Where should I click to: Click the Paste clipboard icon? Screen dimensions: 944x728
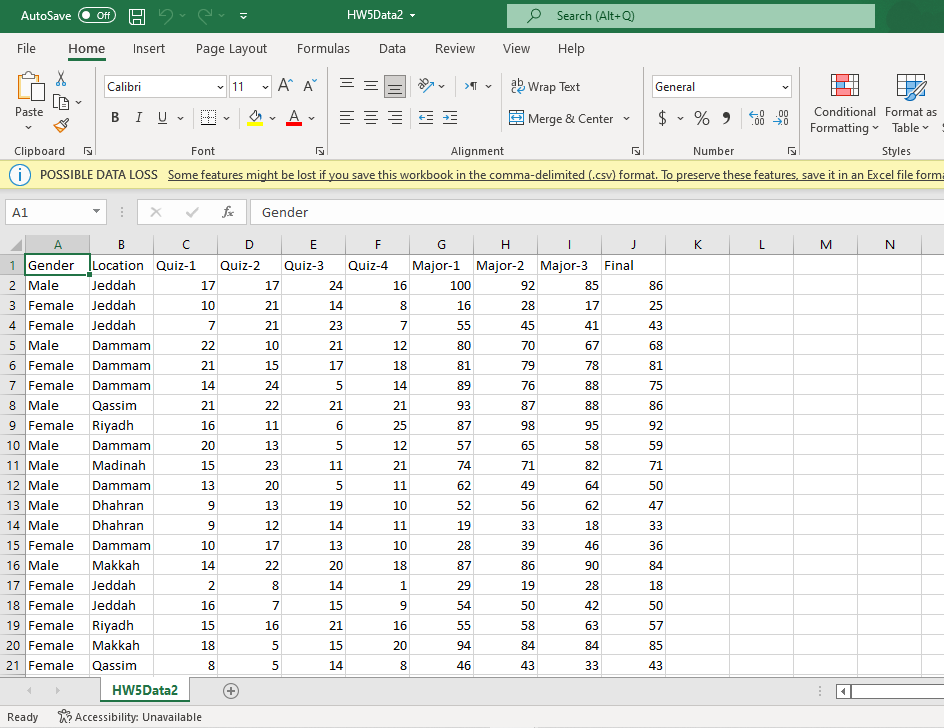point(30,86)
